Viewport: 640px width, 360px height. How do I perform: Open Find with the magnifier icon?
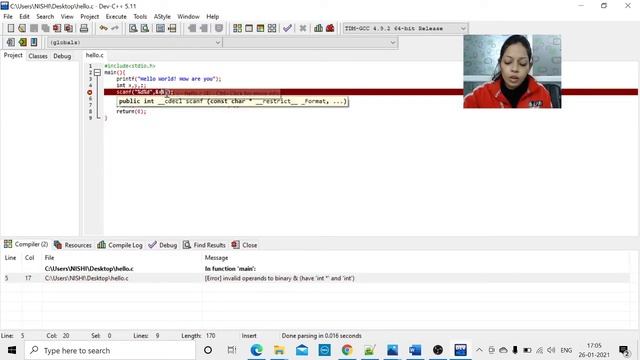[133, 28]
